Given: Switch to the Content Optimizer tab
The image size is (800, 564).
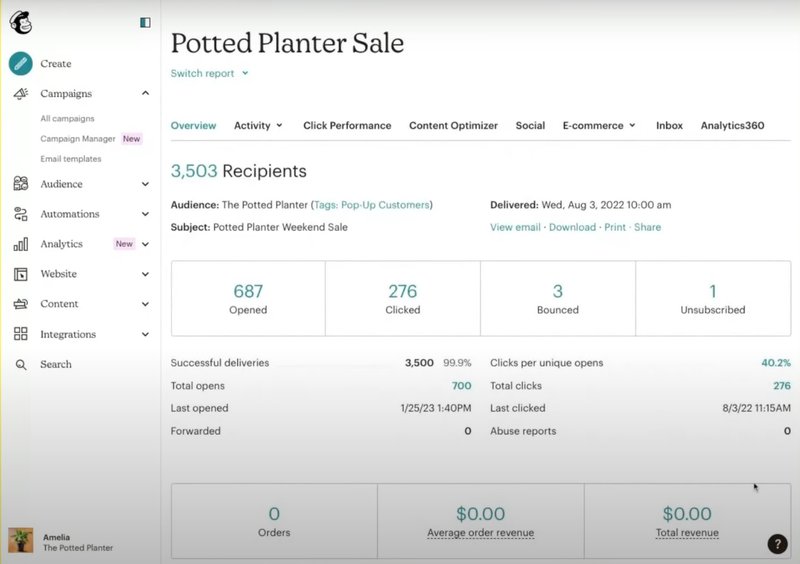Looking at the screenshot, I should pos(453,126).
